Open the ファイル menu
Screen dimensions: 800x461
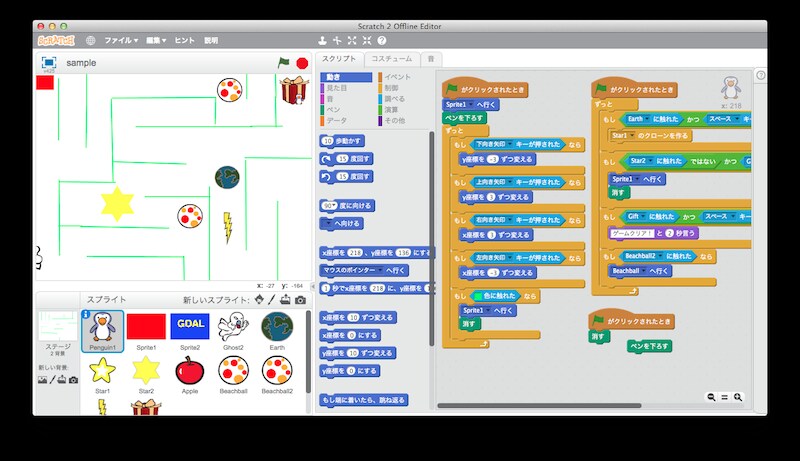(x=121, y=41)
